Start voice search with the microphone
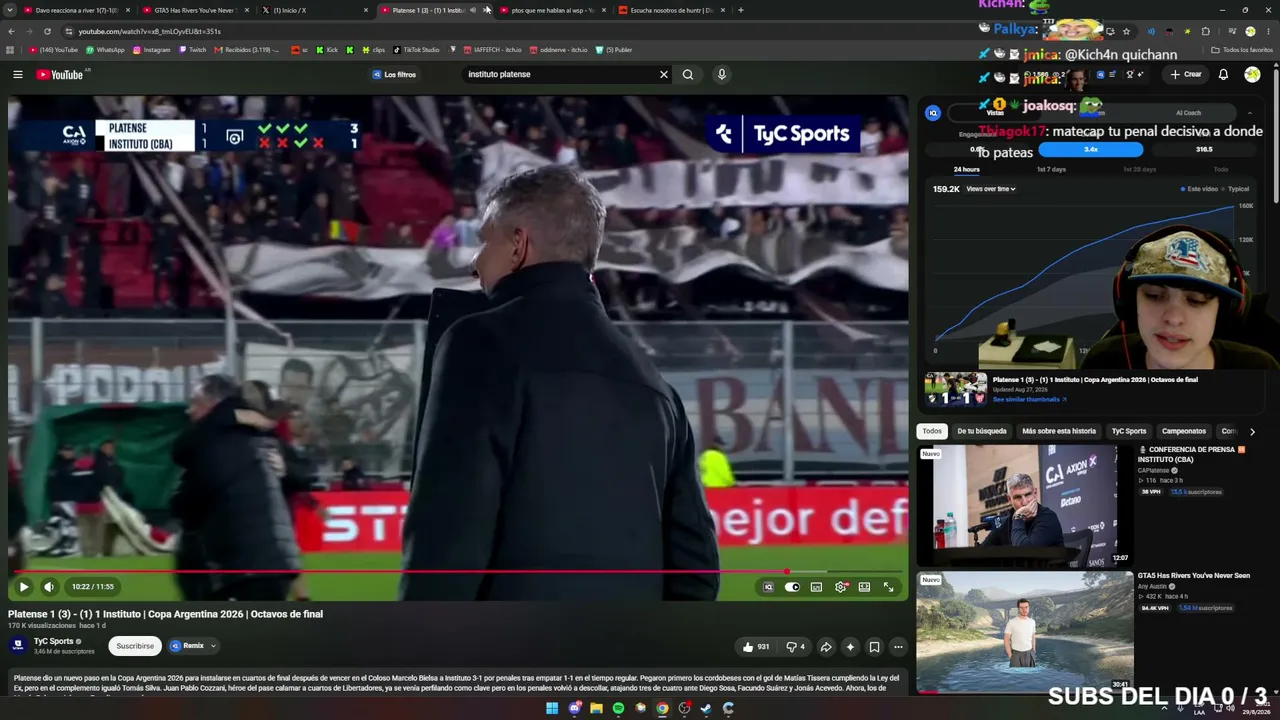Viewport: 1280px width, 720px height. [721, 74]
